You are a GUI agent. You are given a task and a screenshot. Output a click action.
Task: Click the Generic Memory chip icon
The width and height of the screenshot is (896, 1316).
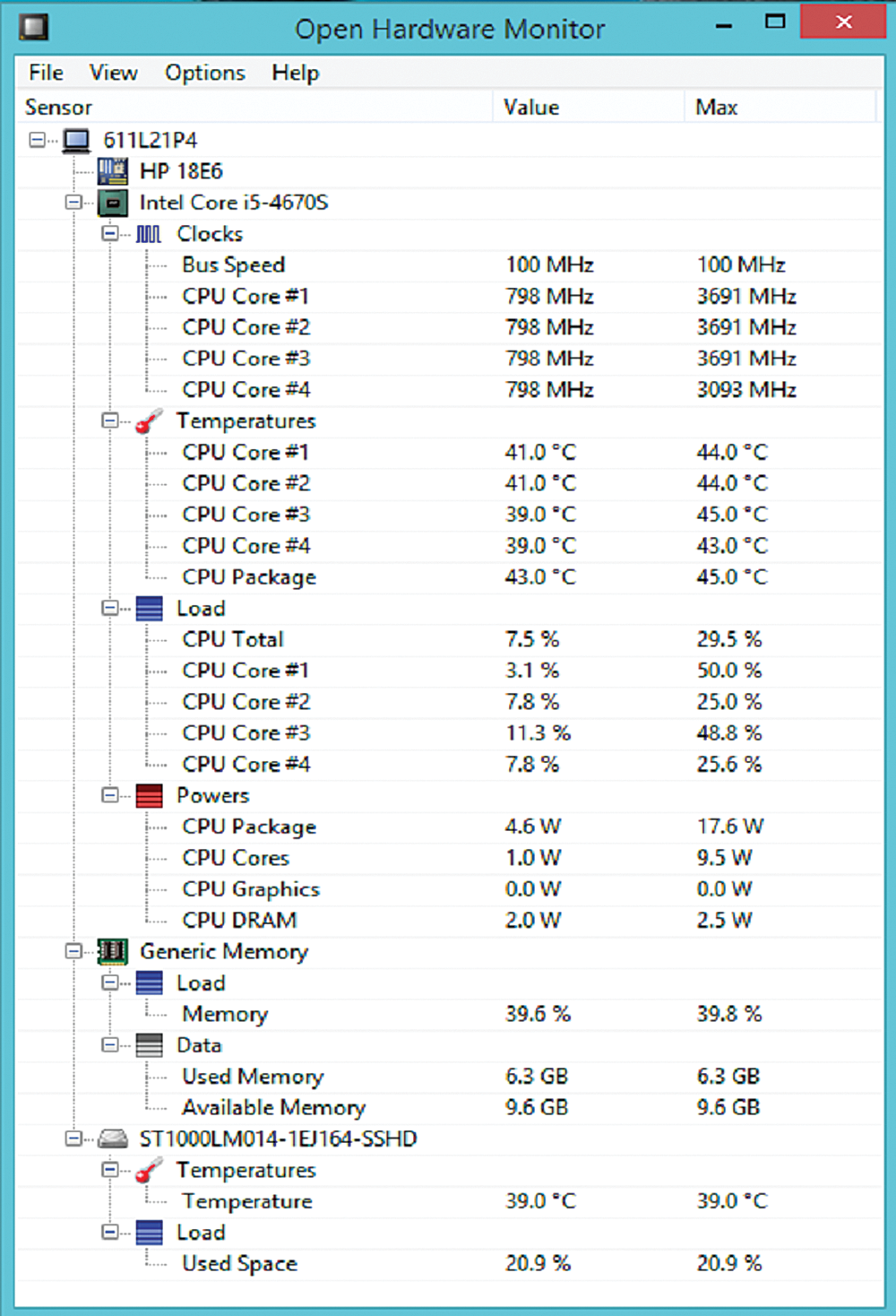point(113,952)
